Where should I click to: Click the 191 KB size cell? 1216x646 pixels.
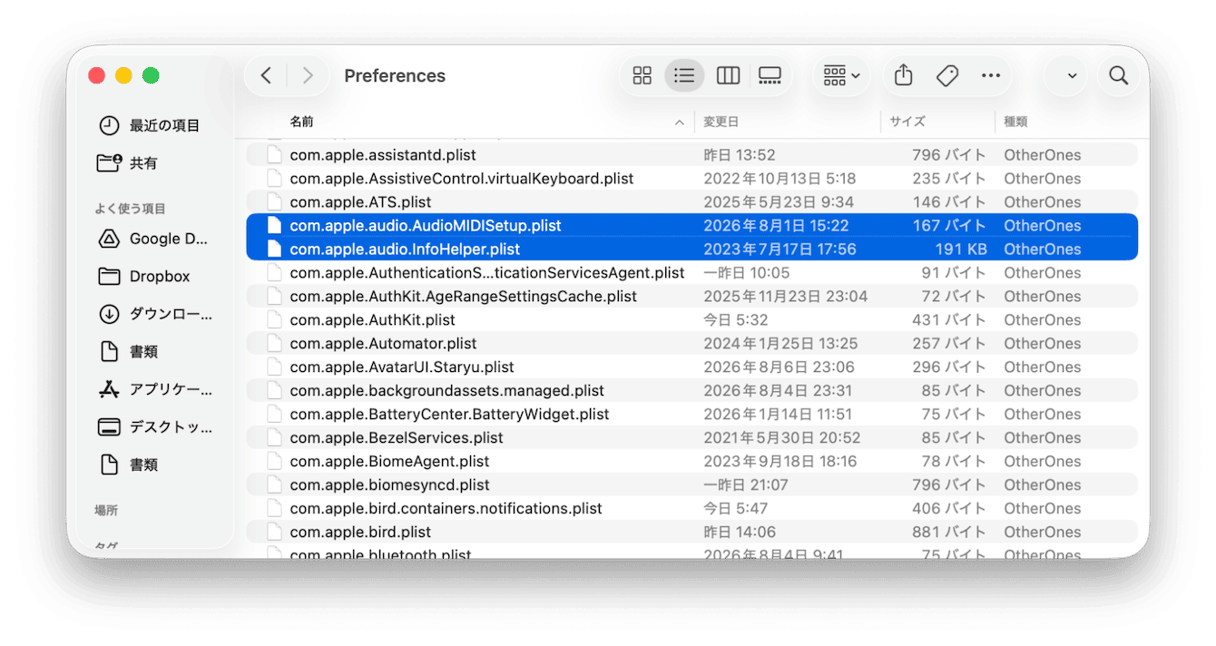point(961,249)
